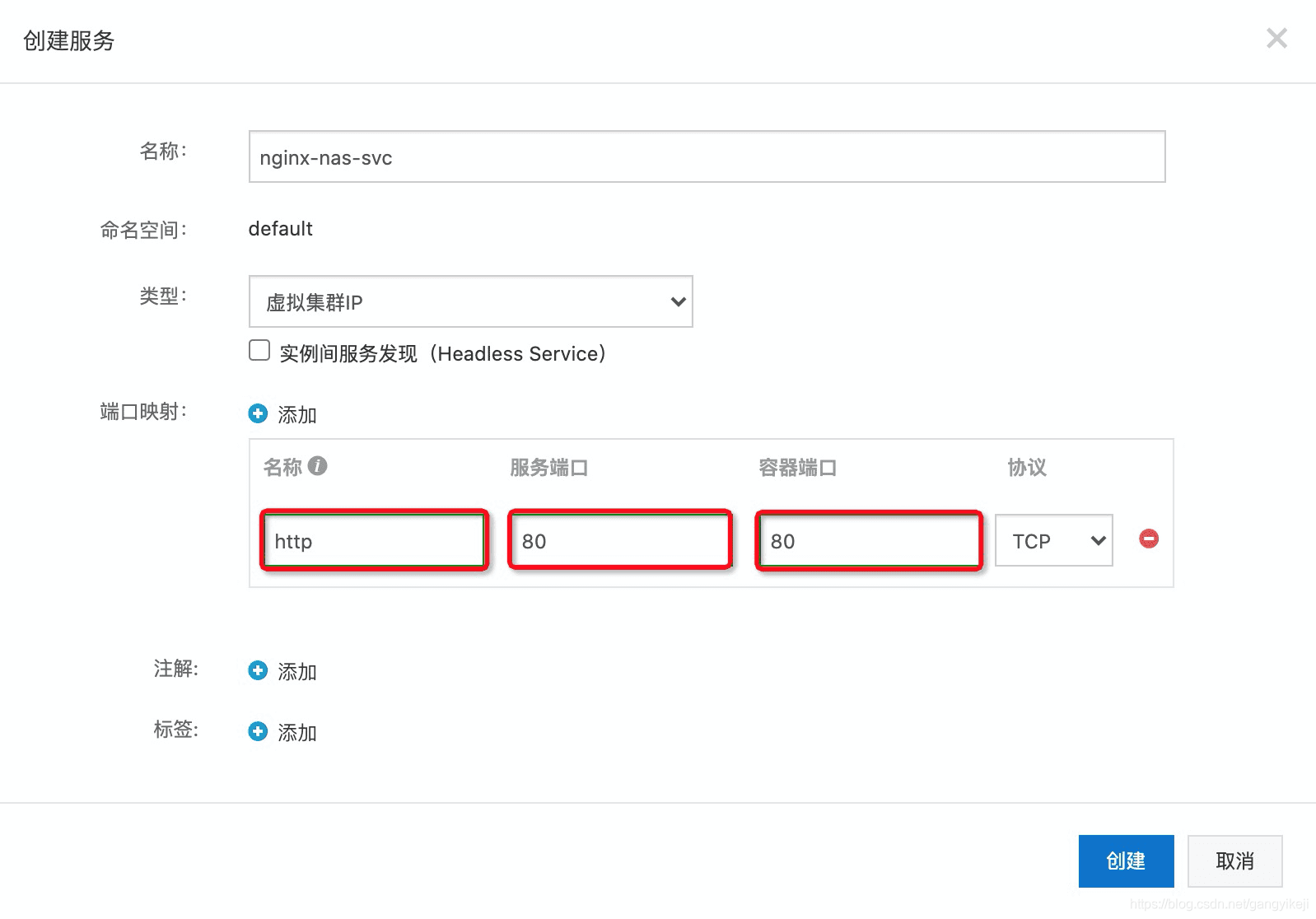The height and width of the screenshot is (919, 1316).
Task: Click the plus icon in 注解 row
Action: pos(258,670)
